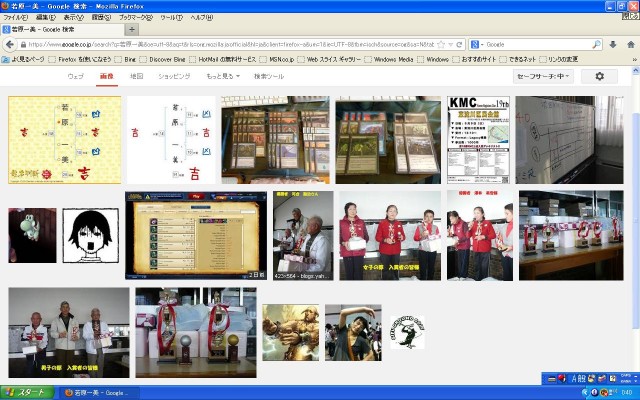Image resolution: width=640 pixels, height=400 pixels.
Task: Click inside the Google search box in toolbar
Action: tap(536, 44)
